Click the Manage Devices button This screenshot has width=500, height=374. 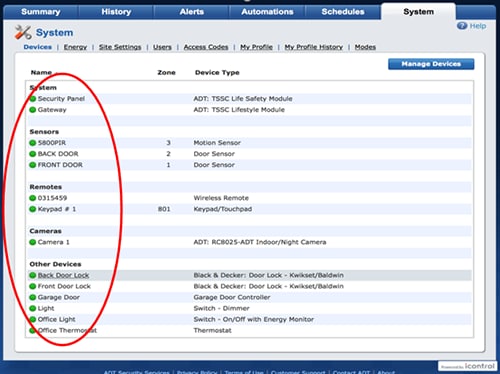coord(431,64)
